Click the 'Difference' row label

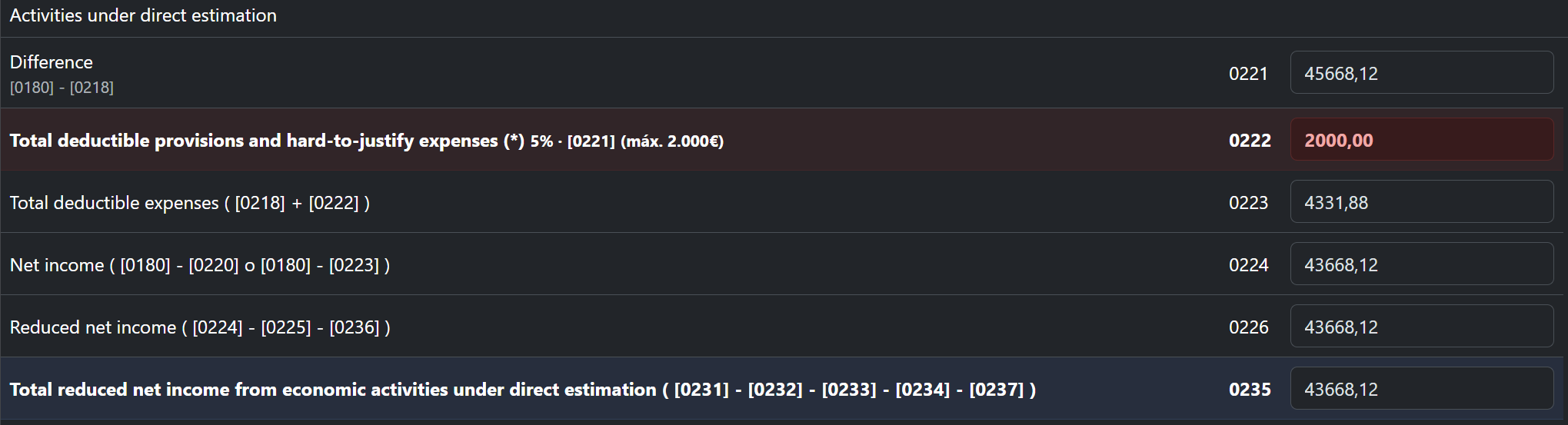click(x=52, y=62)
